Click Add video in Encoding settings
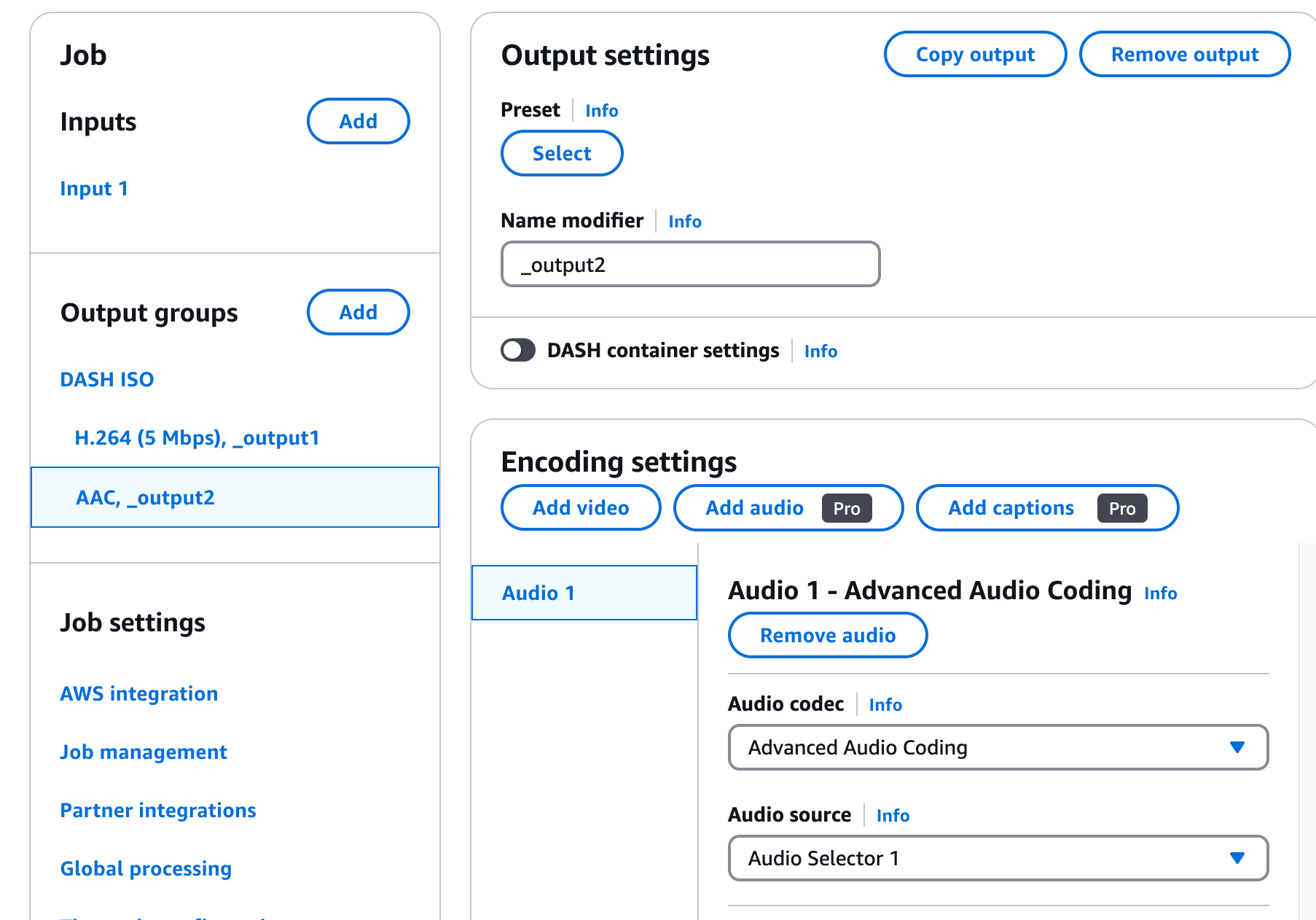Viewport: 1316px width, 920px height. point(580,507)
